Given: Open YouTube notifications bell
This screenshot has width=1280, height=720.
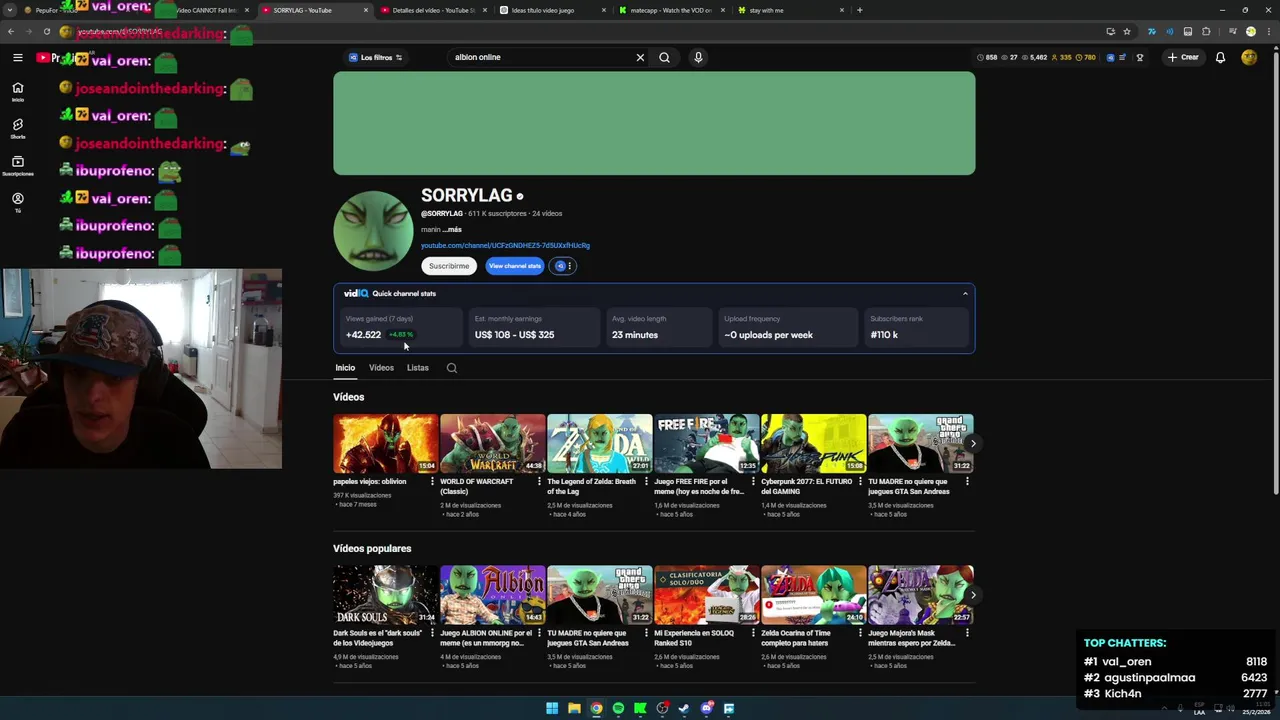Looking at the screenshot, I should pos(1220,57).
